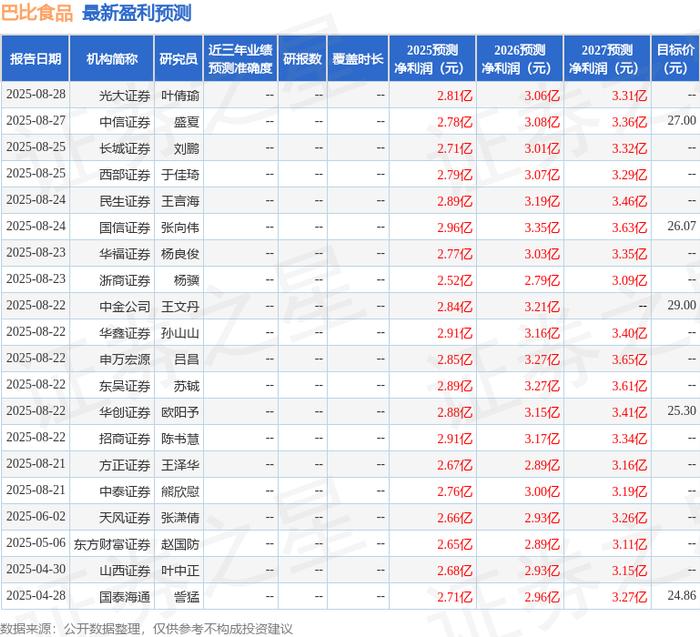Click 国泰海通 2027 forecast 3.27亿
The width and height of the screenshot is (700, 637).
(629, 597)
